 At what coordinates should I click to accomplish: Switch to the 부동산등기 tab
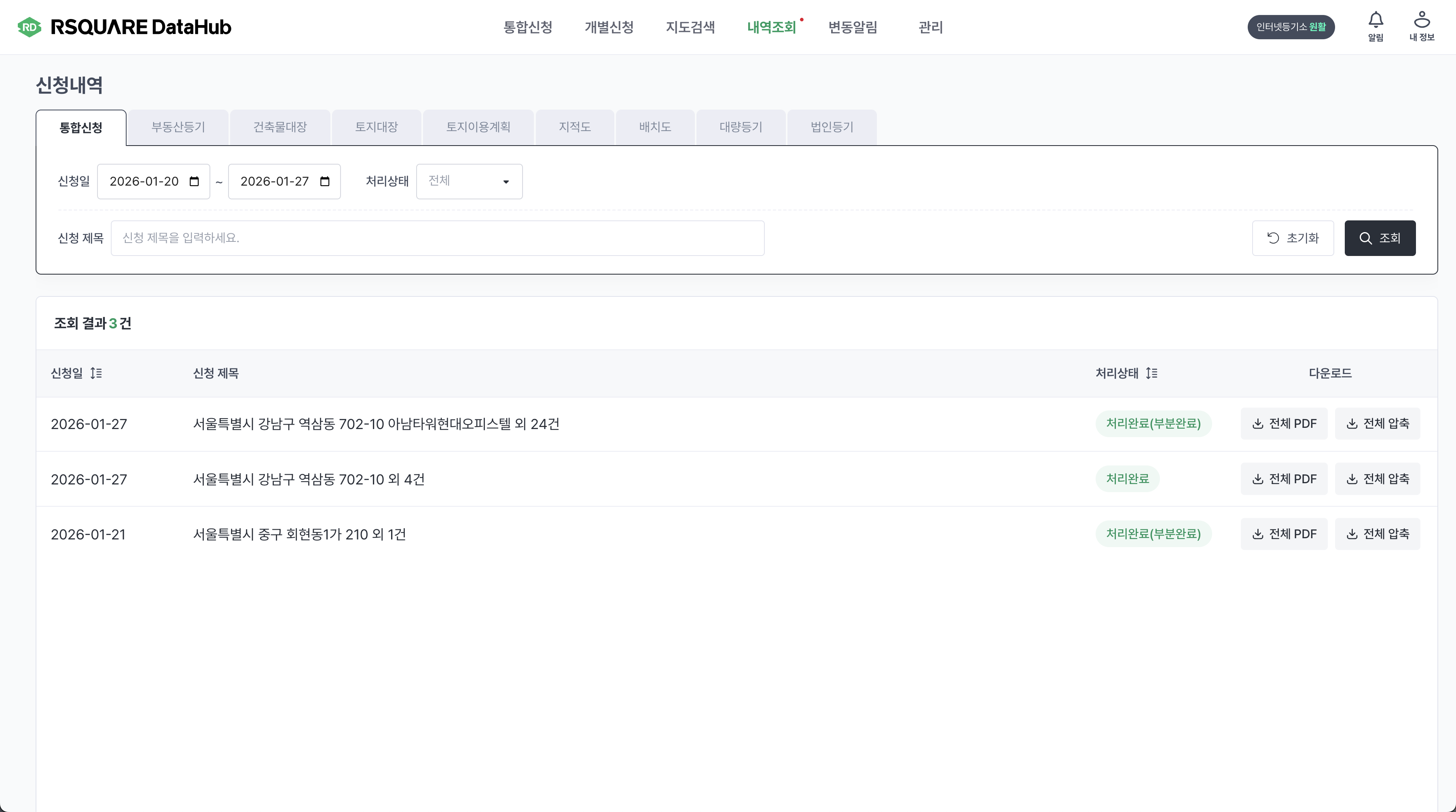[178, 127]
